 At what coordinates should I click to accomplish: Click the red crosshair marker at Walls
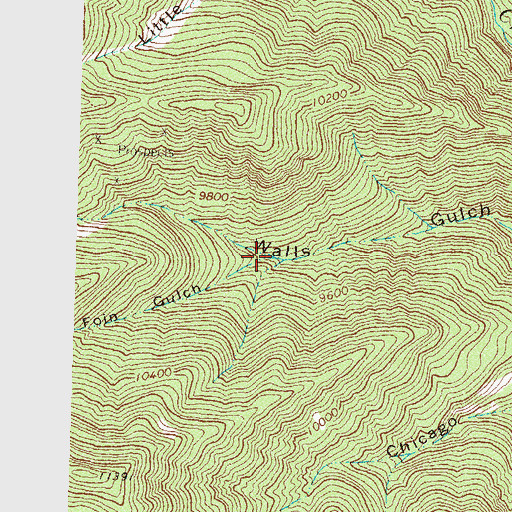click(x=256, y=256)
